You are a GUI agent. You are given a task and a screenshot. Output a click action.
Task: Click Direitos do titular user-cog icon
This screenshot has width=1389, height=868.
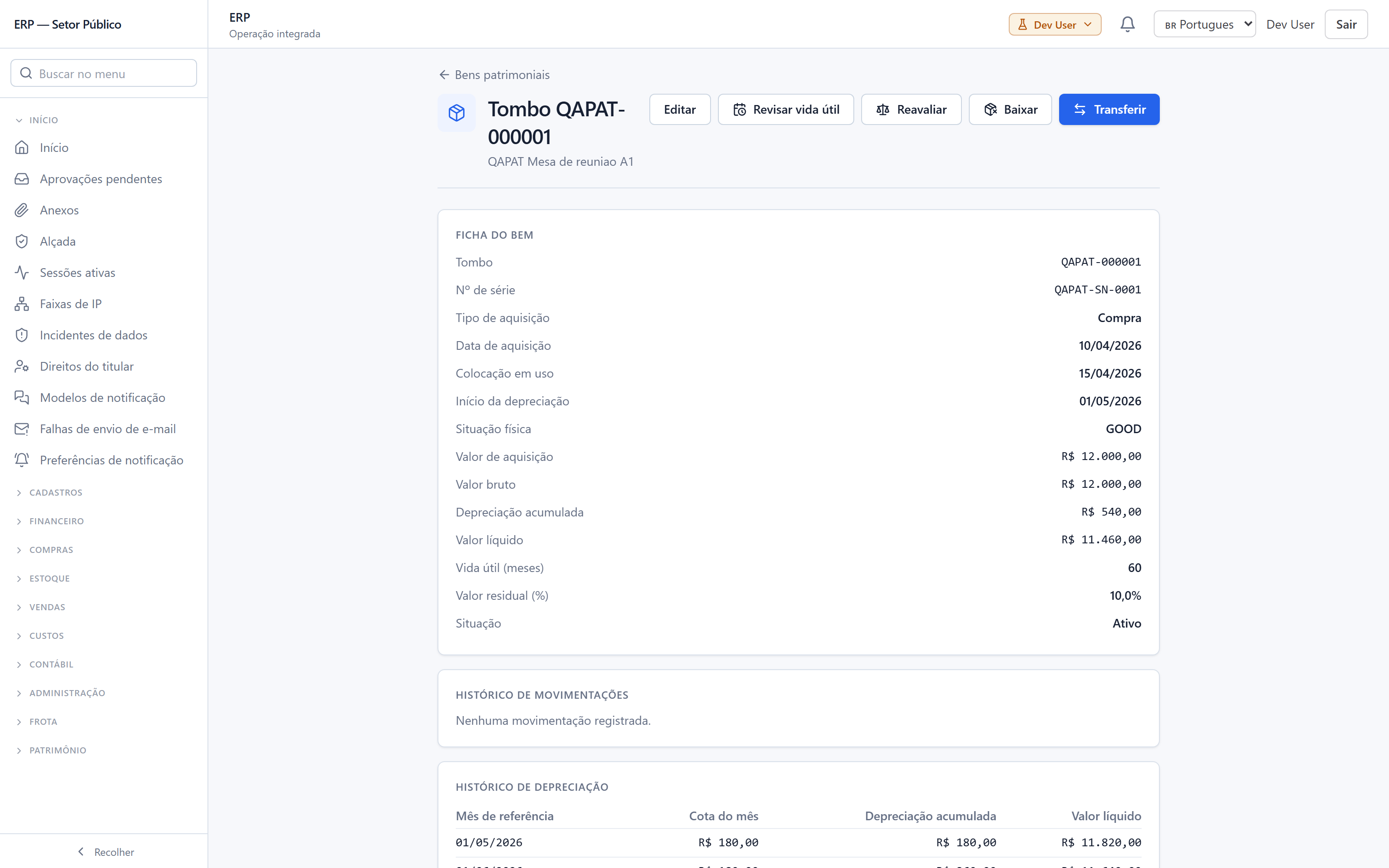point(22,366)
